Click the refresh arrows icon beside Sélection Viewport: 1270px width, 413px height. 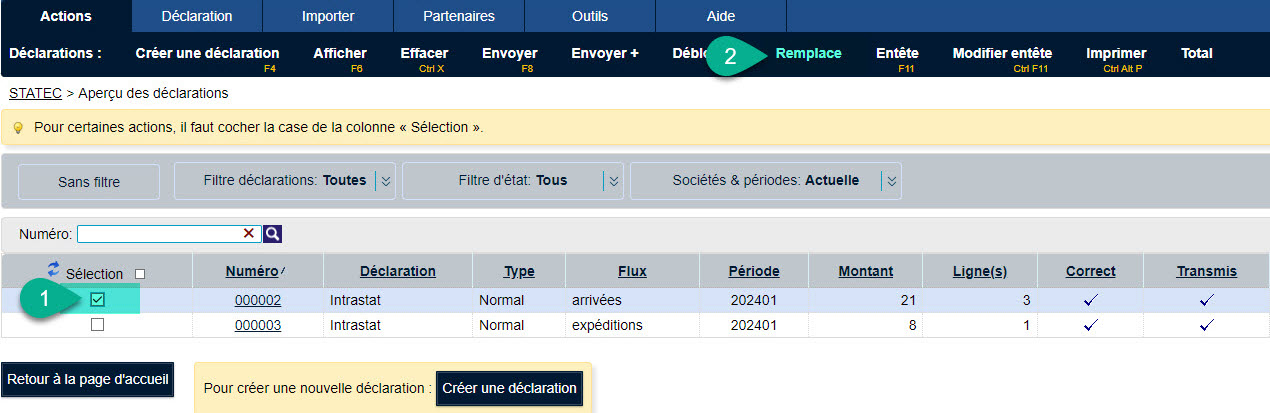[53, 270]
